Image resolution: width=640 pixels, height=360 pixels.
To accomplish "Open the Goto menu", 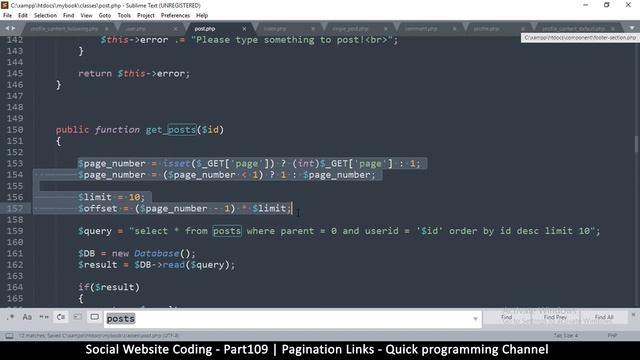I will click(x=105, y=16).
